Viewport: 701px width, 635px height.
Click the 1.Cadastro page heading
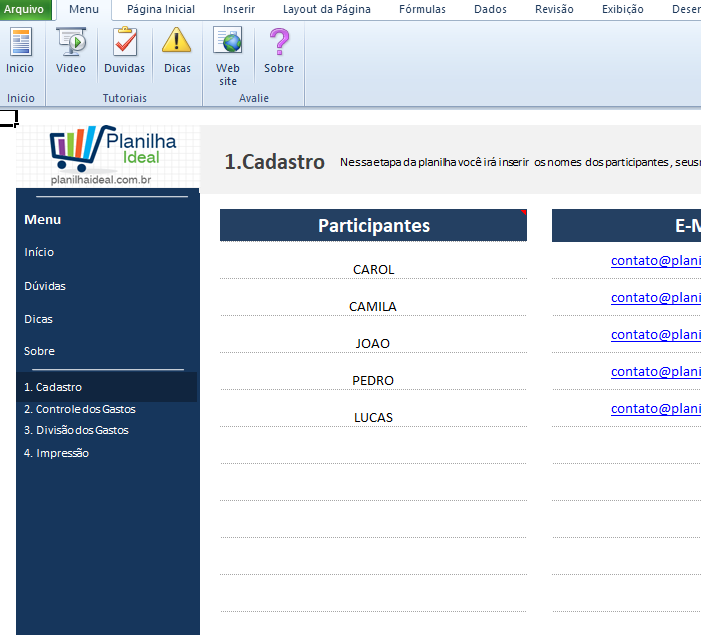(274, 162)
